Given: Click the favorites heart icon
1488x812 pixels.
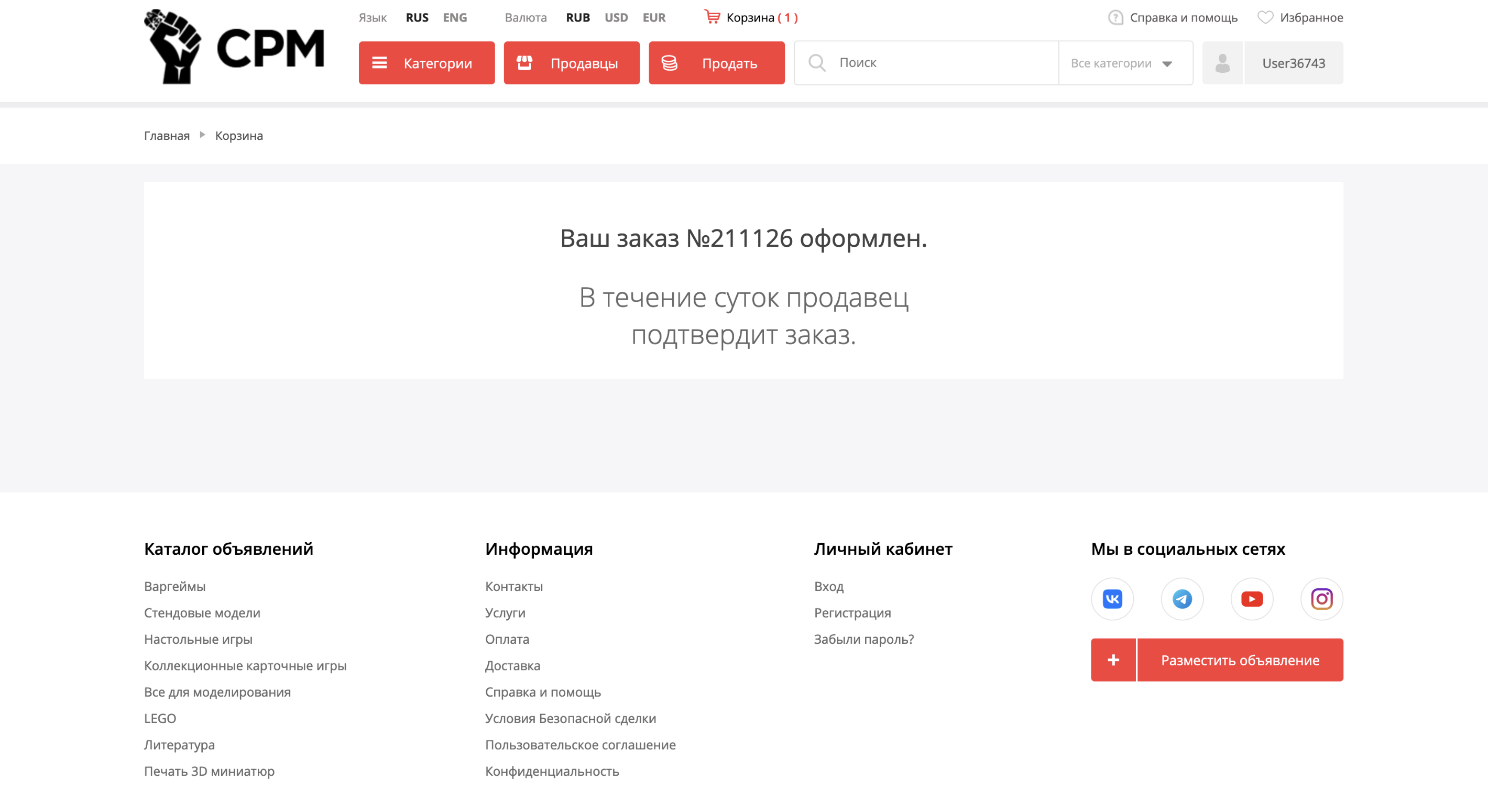Looking at the screenshot, I should 1265,17.
